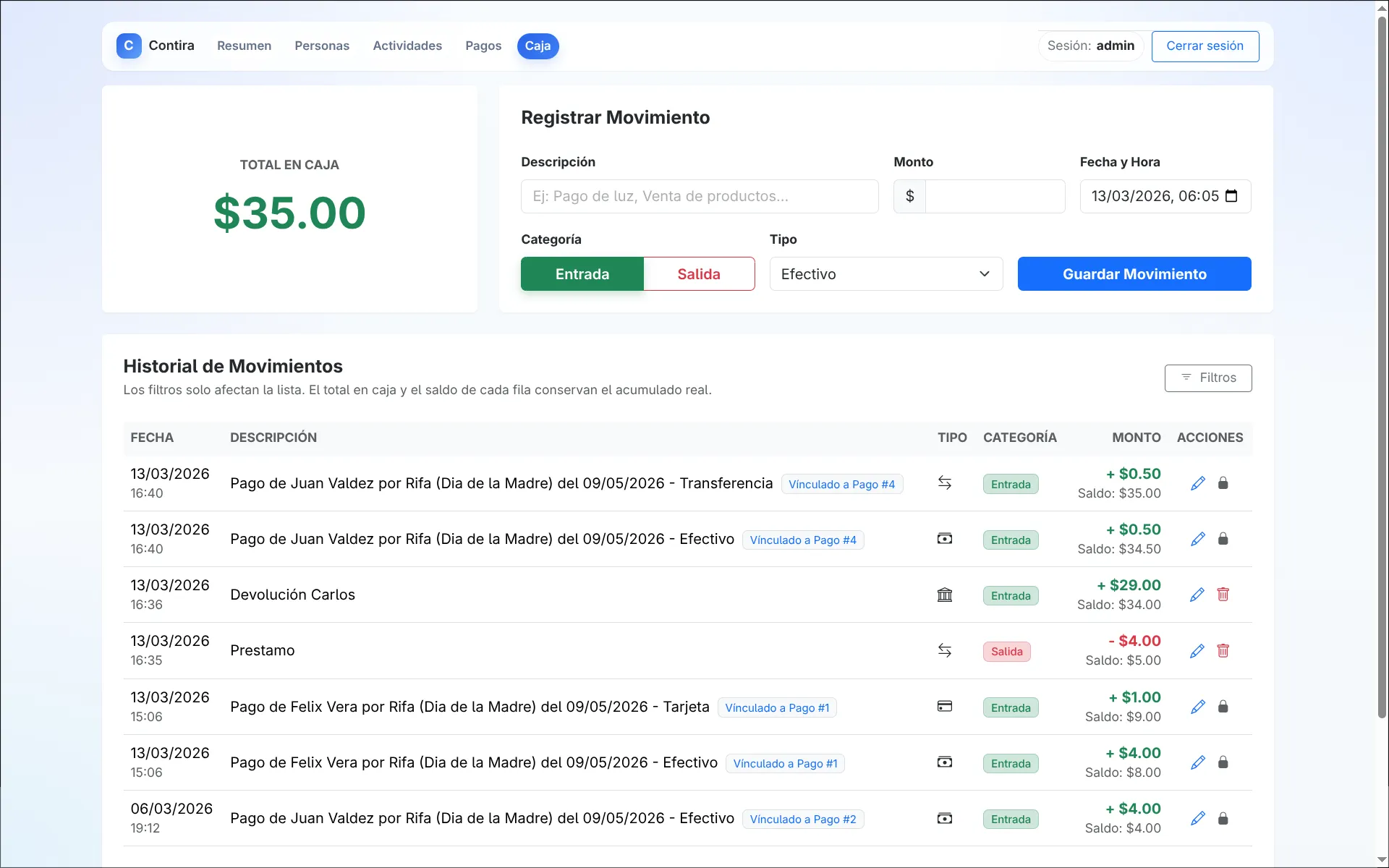Expand the Vinculado a Pago #4 link
Image resolution: width=1389 pixels, height=868 pixels.
tap(841, 484)
